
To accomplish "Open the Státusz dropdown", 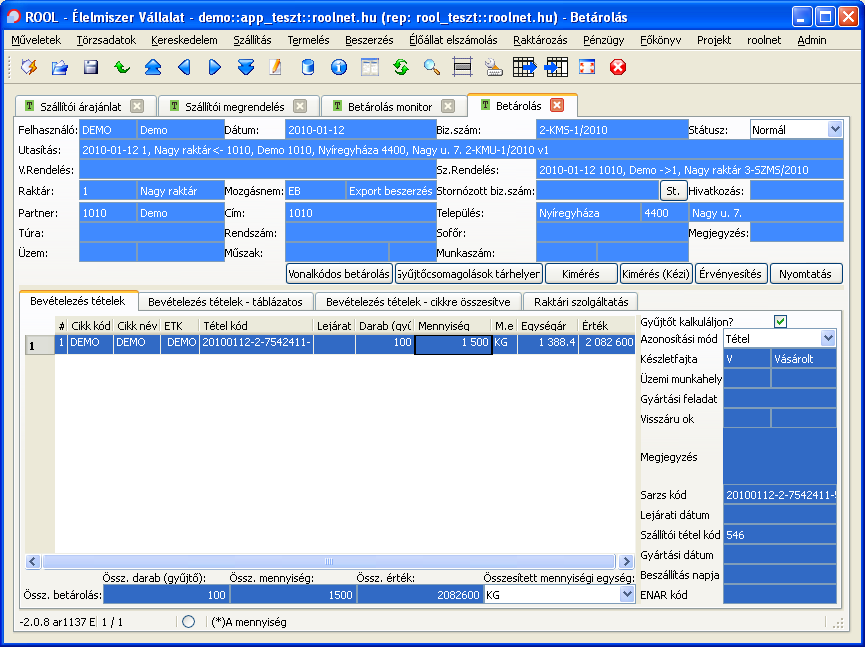I will 834,130.
